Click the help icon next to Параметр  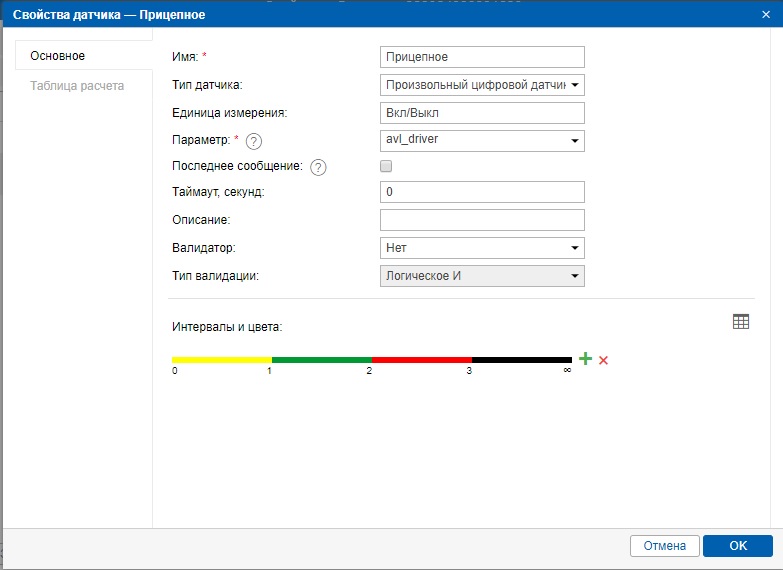coord(253,141)
